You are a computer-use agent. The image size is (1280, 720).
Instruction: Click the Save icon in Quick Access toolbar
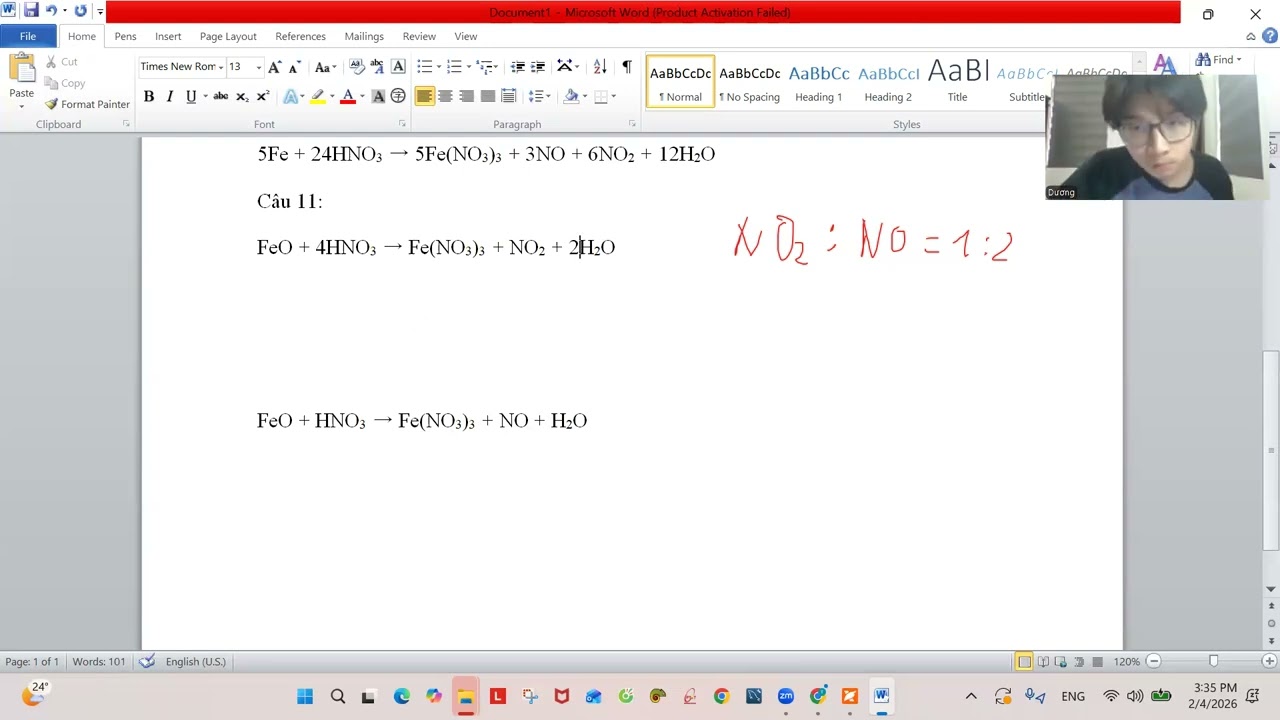coord(31,11)
